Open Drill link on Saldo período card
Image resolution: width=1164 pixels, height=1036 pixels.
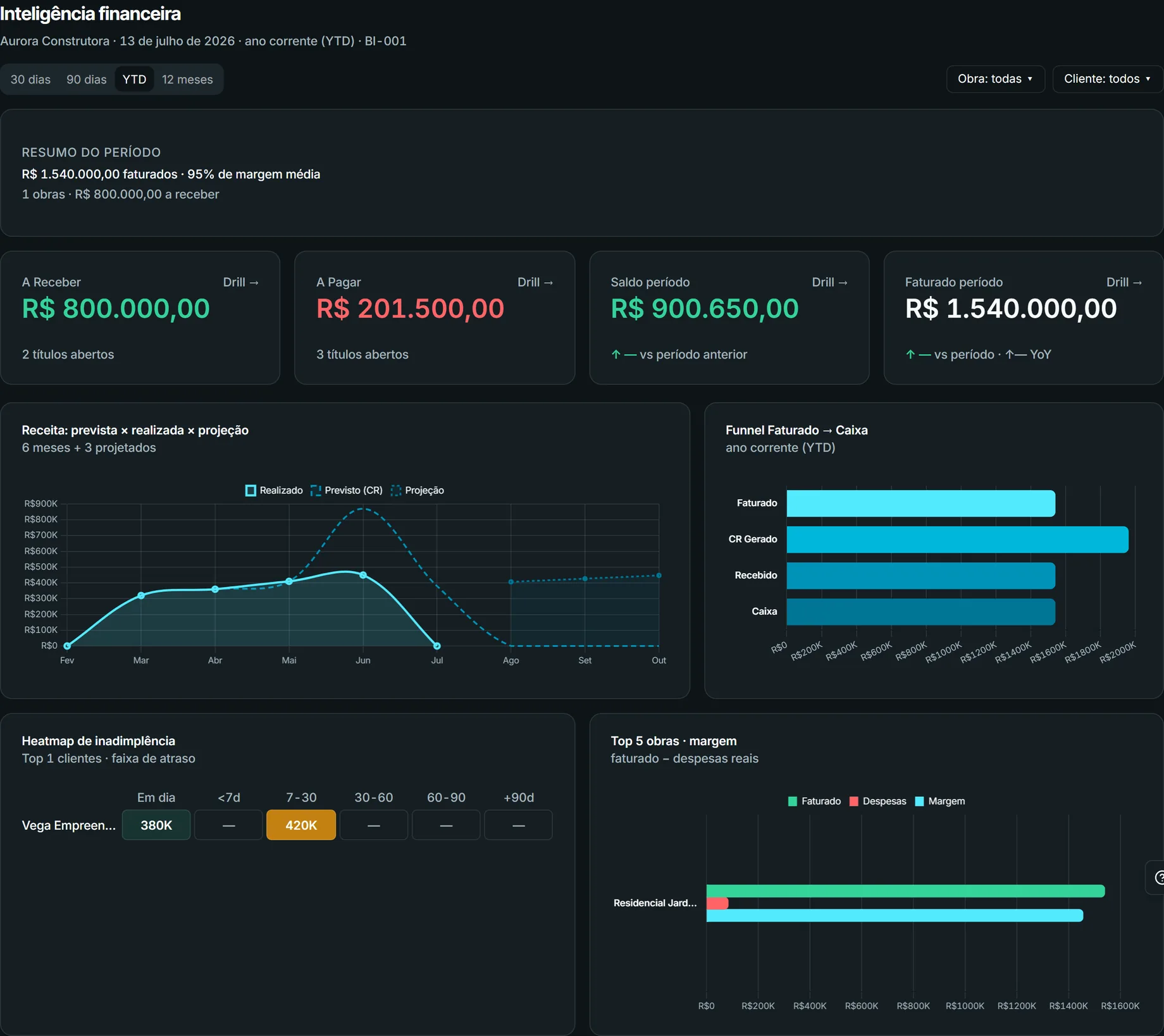(829, 282)
